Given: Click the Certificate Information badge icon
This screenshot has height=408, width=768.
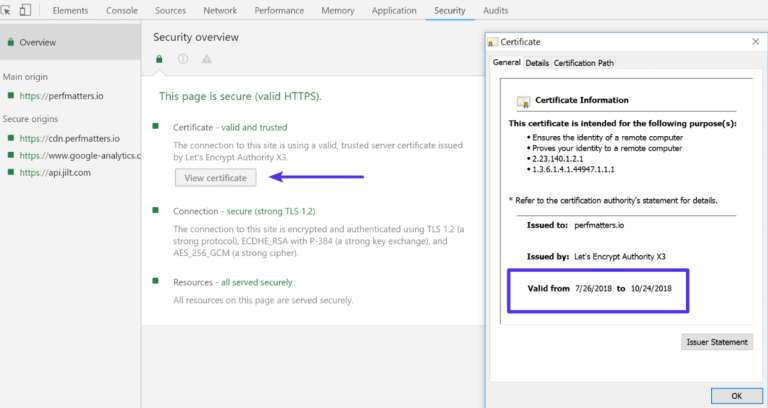Looking at the screenshot, I should point(523,101).
